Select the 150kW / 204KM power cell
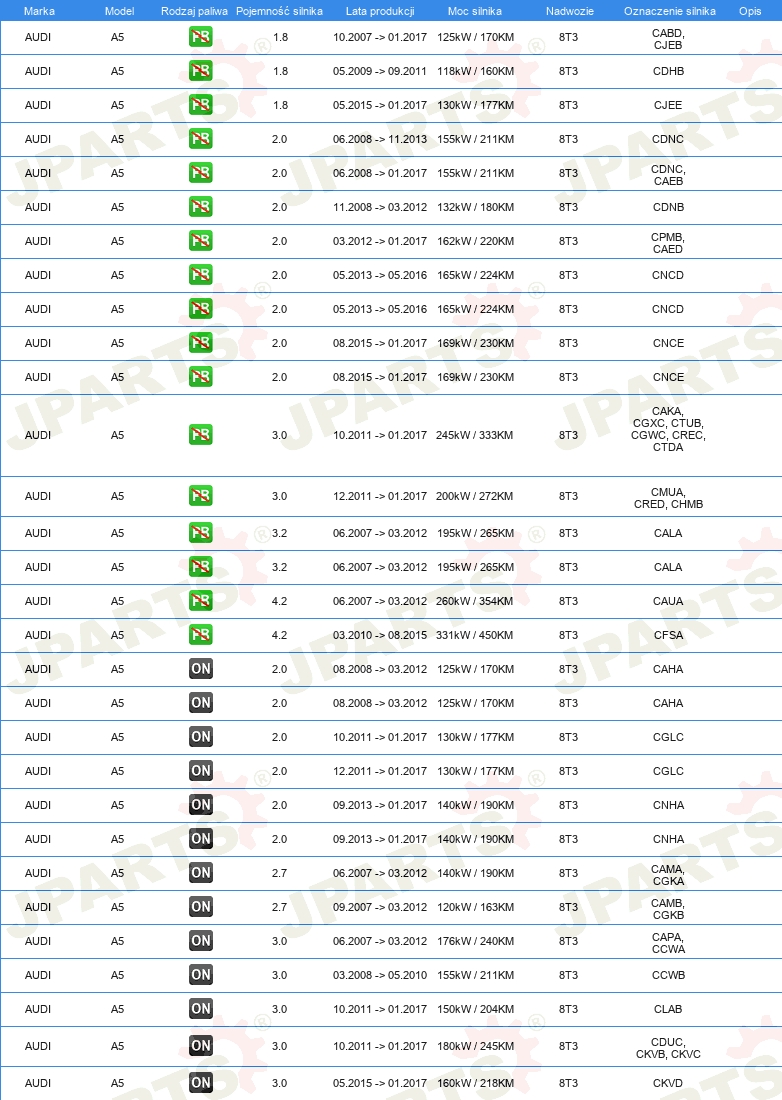Image resolution: width=782 pixels, height=1100 pixels. click(476, 1009)
